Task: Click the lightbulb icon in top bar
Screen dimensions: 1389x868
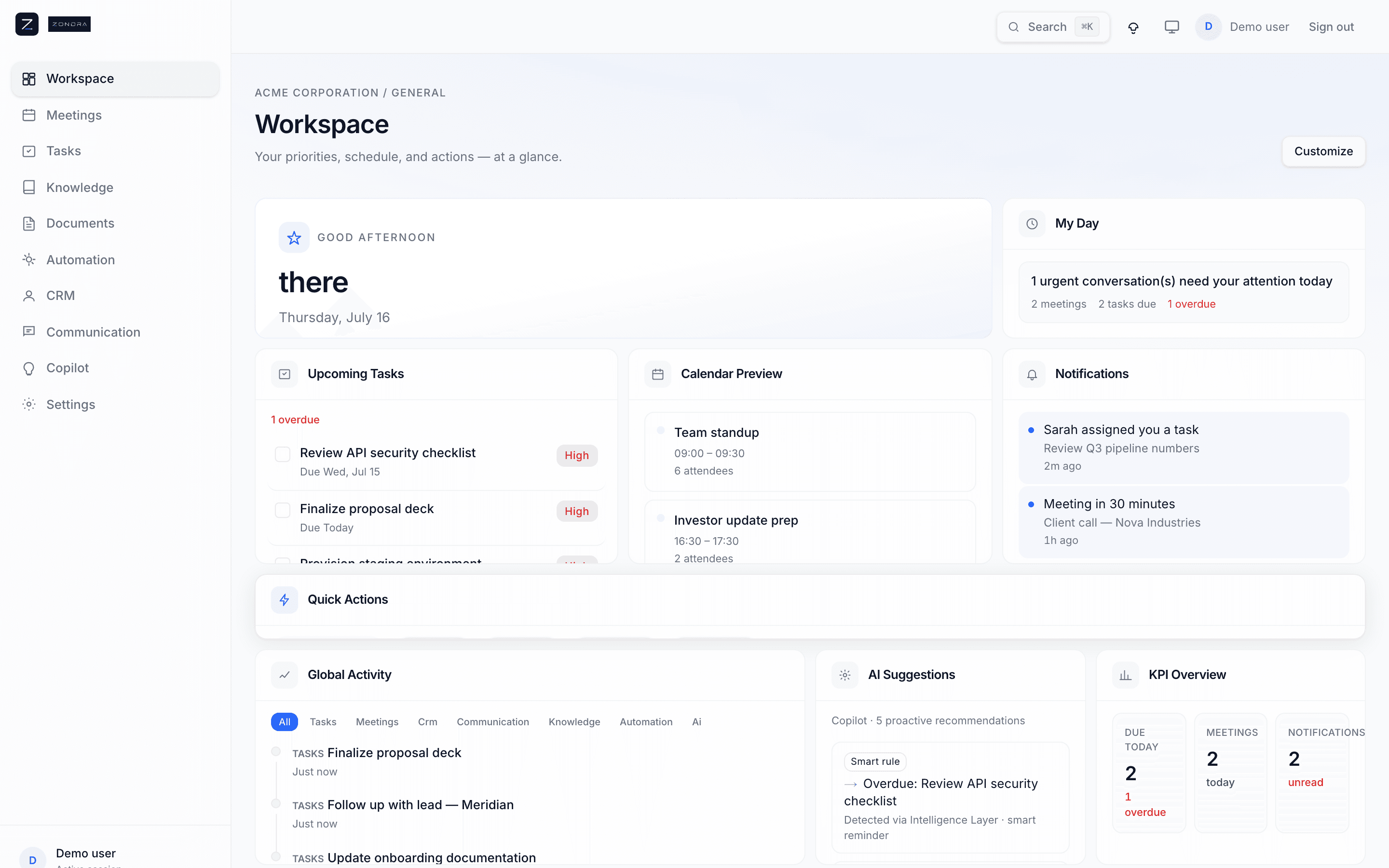Action: 1133,27
